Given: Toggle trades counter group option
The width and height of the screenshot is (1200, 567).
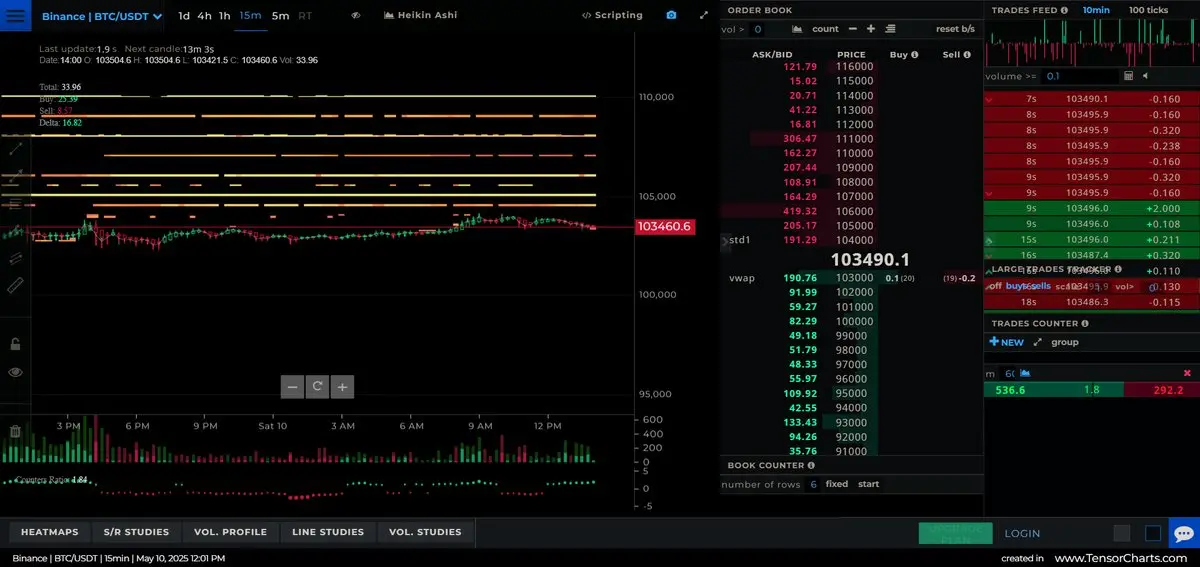Looking at the screenshot, I should [1064, 342].
